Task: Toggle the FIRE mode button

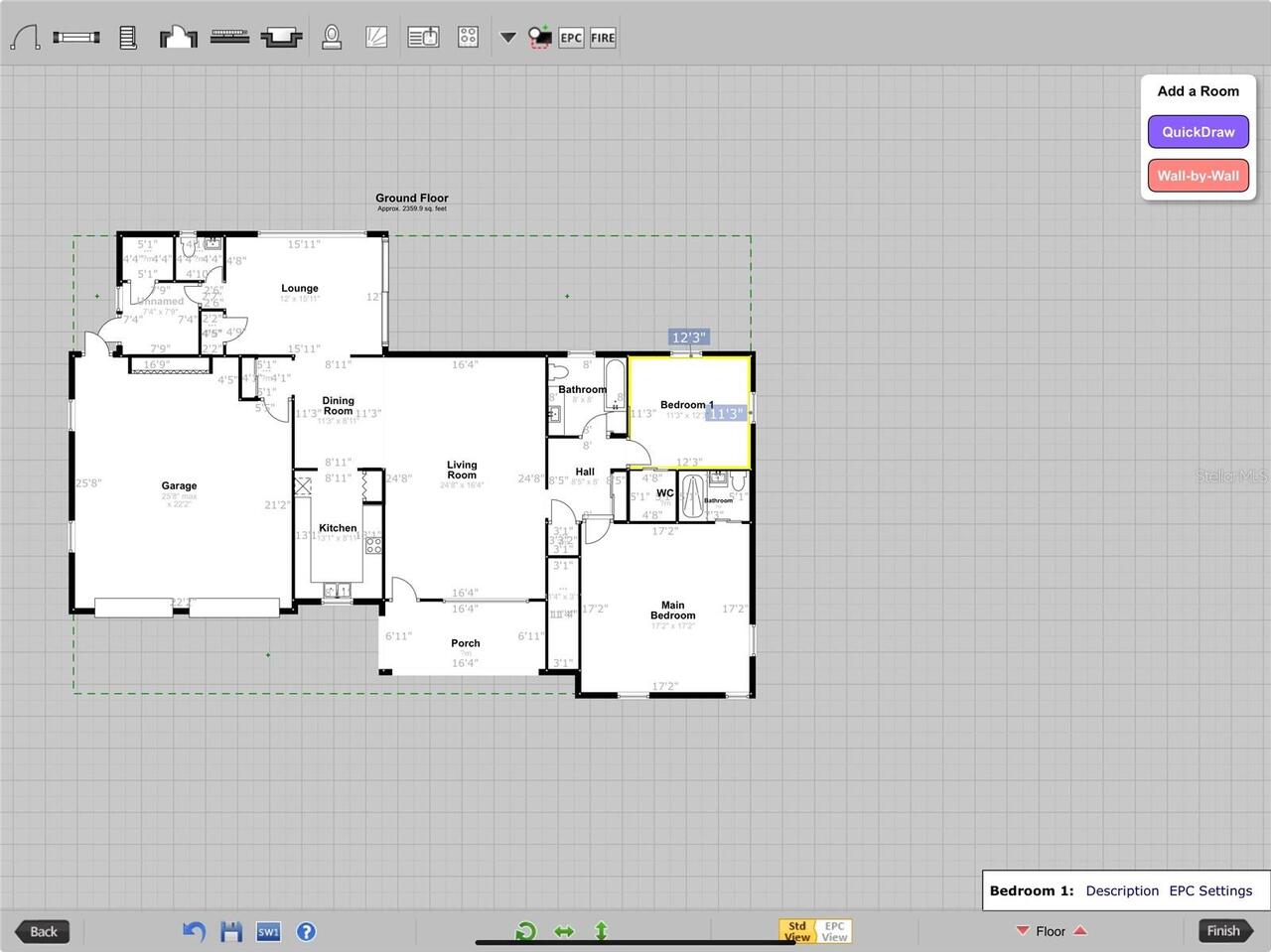Action: coord(603,38)
